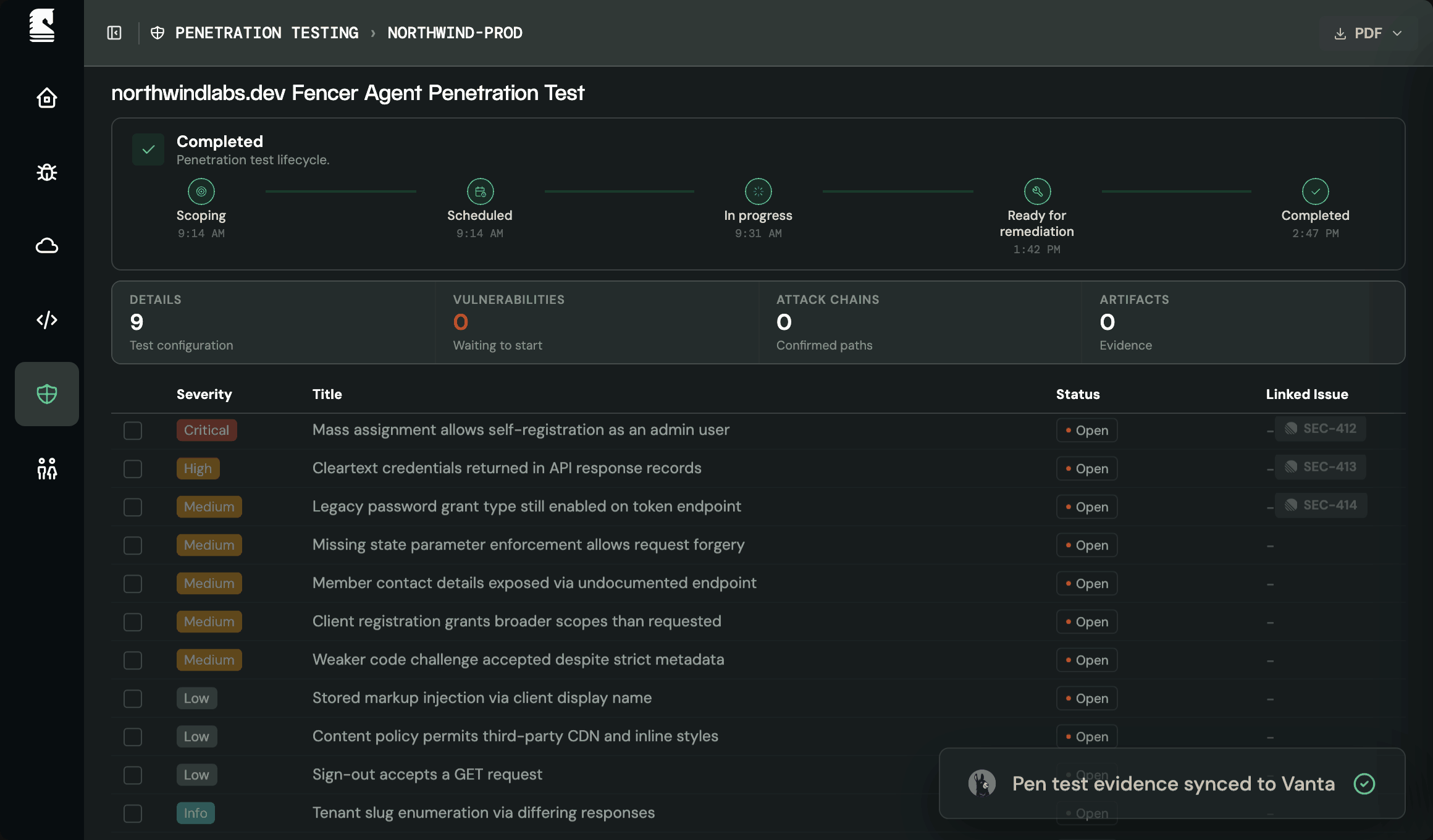Open linked issue SEC-414
Screen dimensions: 1433x840
pyautogui.click(x=1321, y=505)
